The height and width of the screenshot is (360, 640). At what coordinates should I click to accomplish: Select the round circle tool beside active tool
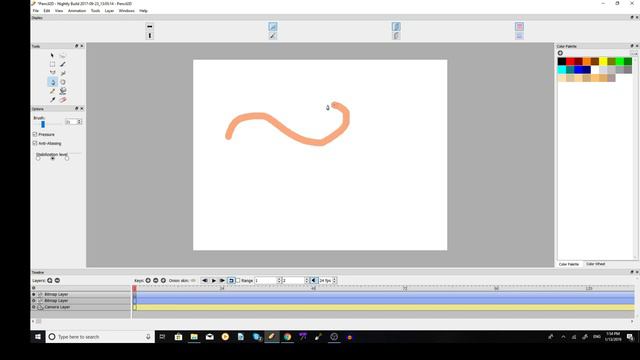pyautogui.click(x=63, y=82)
